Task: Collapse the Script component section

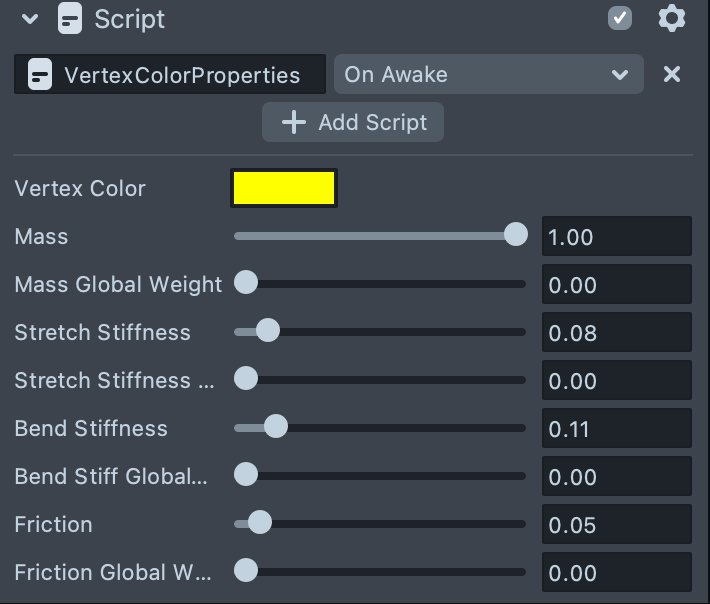Action: 30,19
